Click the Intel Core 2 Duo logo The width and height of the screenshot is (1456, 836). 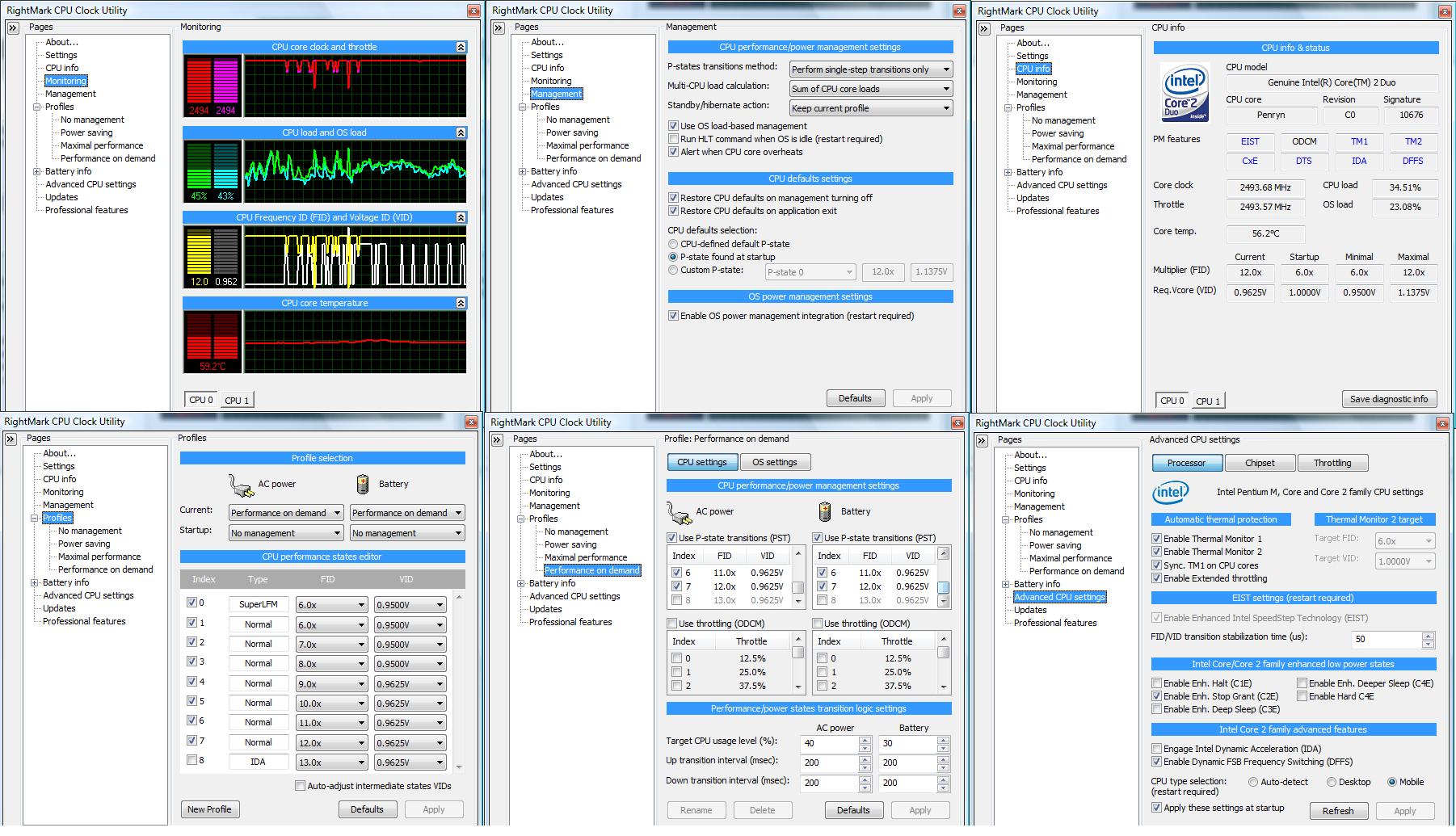point(1185,92)
